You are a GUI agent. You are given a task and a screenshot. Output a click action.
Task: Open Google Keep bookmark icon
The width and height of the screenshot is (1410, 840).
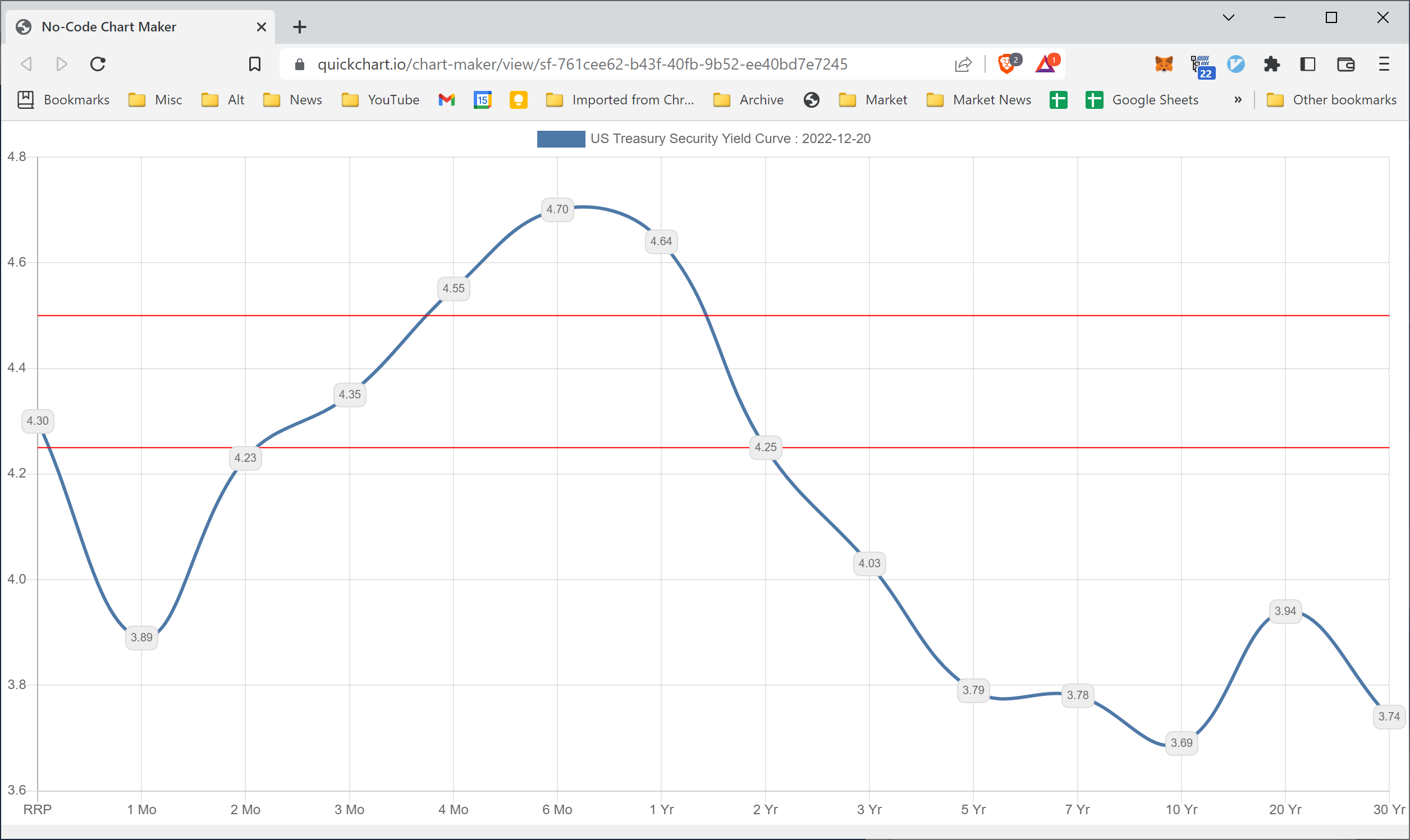519,100
